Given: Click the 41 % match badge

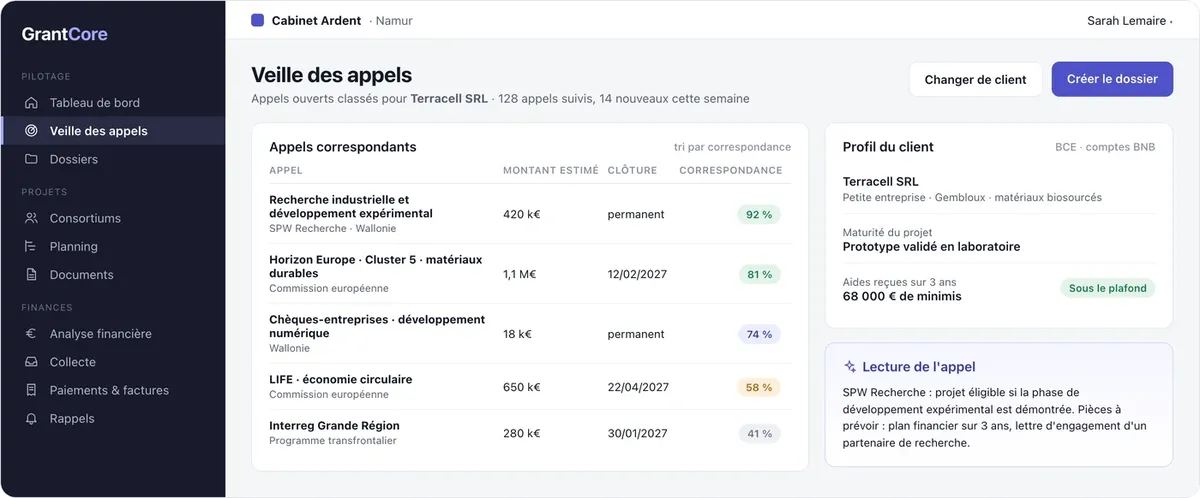Looking at the screenshot, I should pyautogui.click(x=760, y=434).
